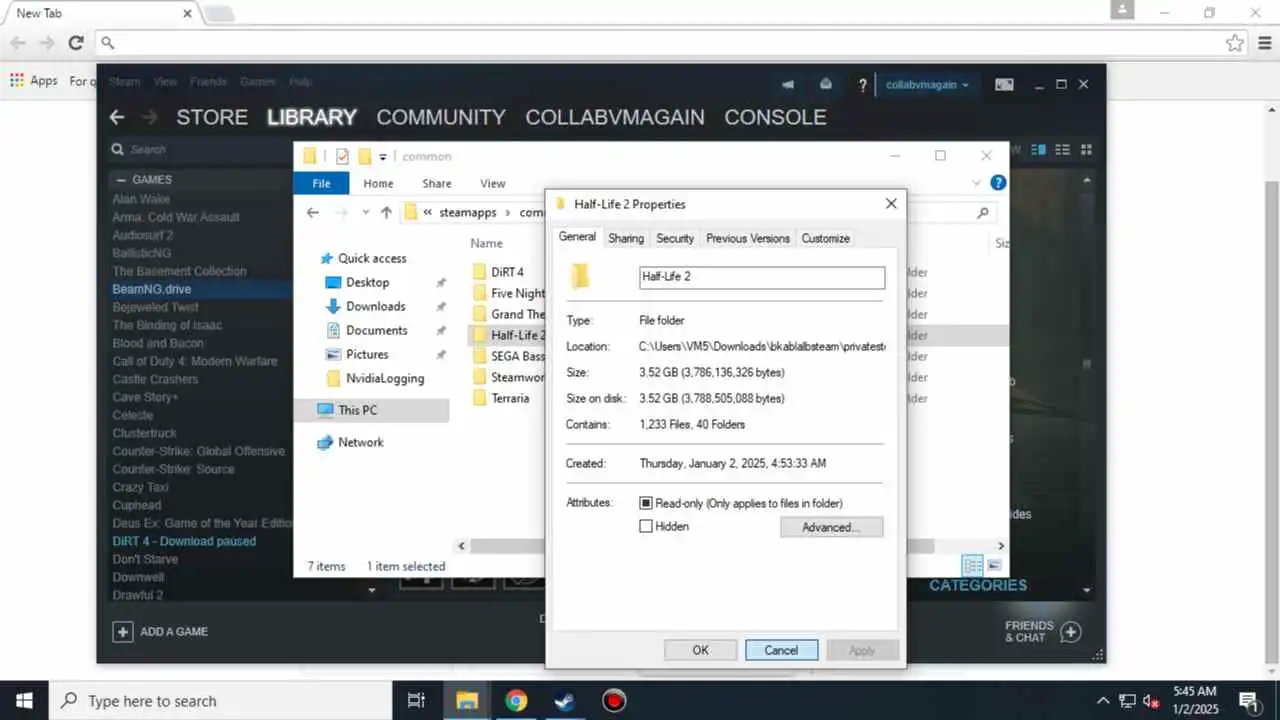The width and height of the screenshot is (1280, 720).
Task: Click Steam's announcements megaphone icon
Action: coord(788,85)
